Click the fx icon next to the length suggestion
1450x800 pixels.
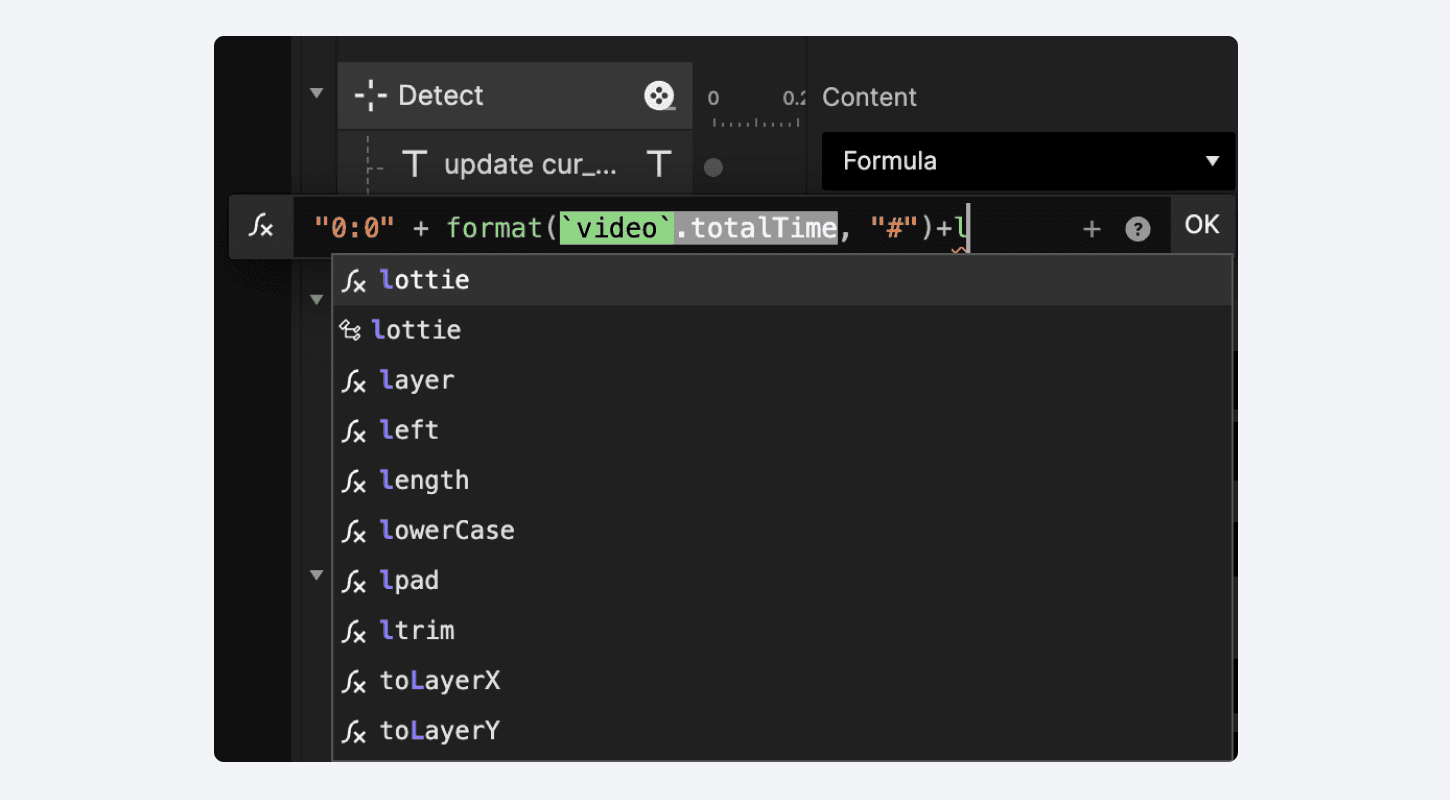pos(355,480)
